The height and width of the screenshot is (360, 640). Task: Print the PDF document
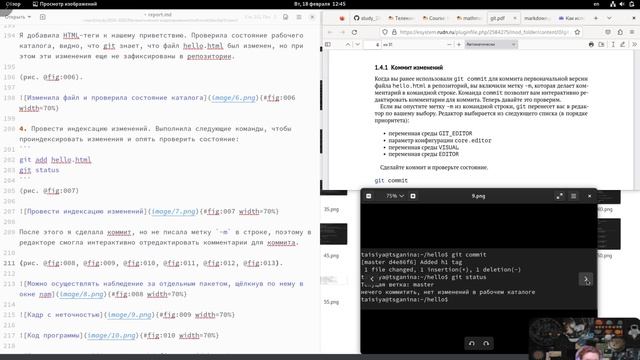point(591,44)
